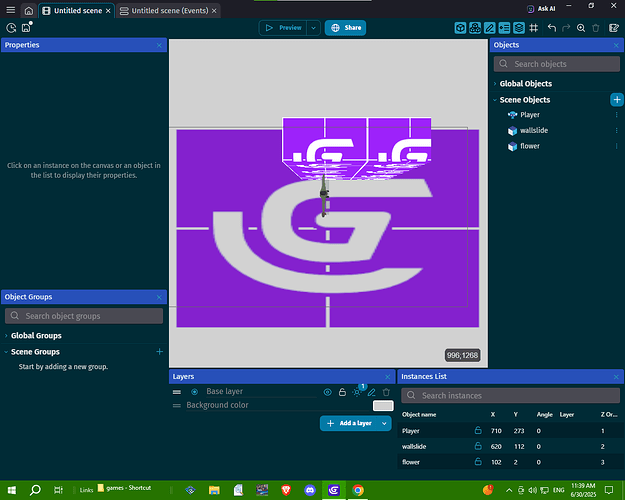Open the Background color swatch
This screenshot has width=625, height=500.
click(x=383, y=406)
